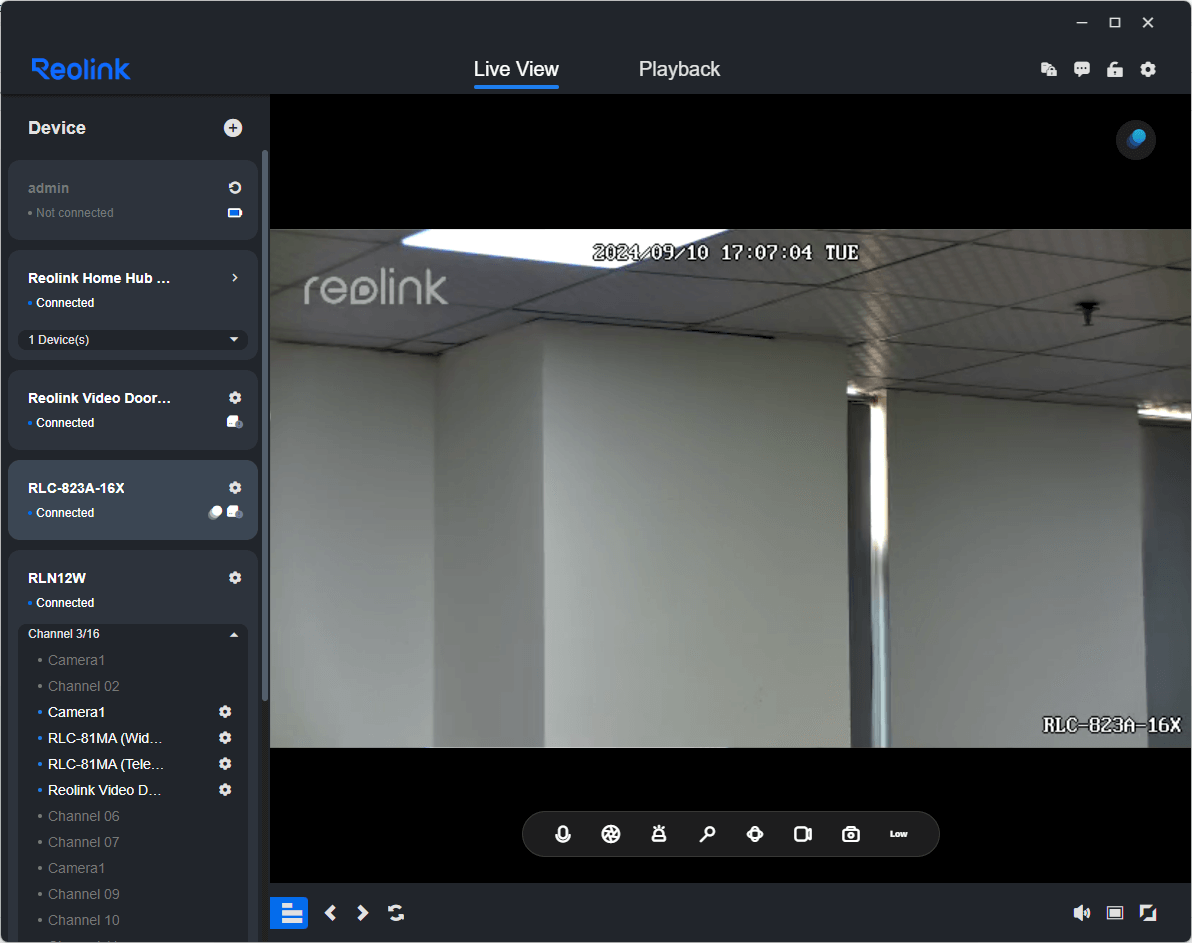Viewport: 1192px width, 943px height.
Task: Open settings for Reolink Video Doorbell device card
Action: pos(235,398)
